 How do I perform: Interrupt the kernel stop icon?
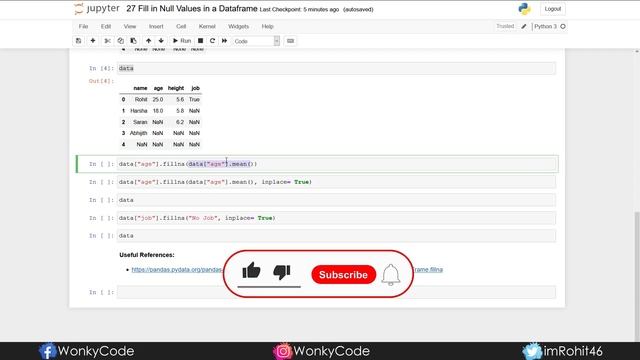(x=200, y=41)
